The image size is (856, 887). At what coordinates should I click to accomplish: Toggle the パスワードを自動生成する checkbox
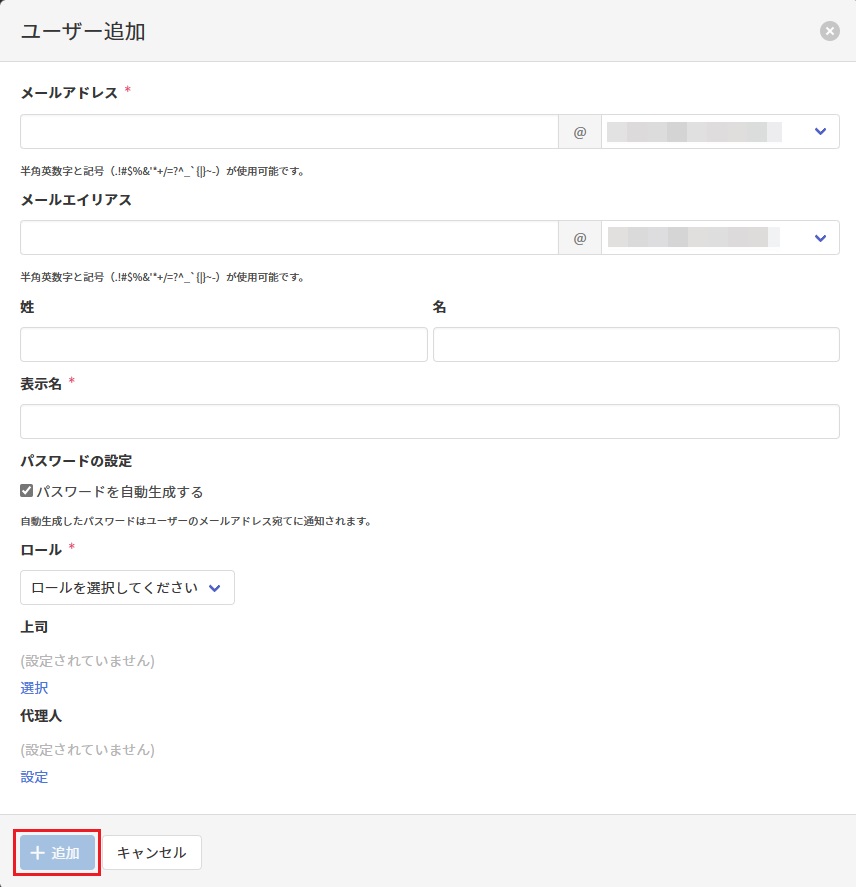(x=27, y=491)
